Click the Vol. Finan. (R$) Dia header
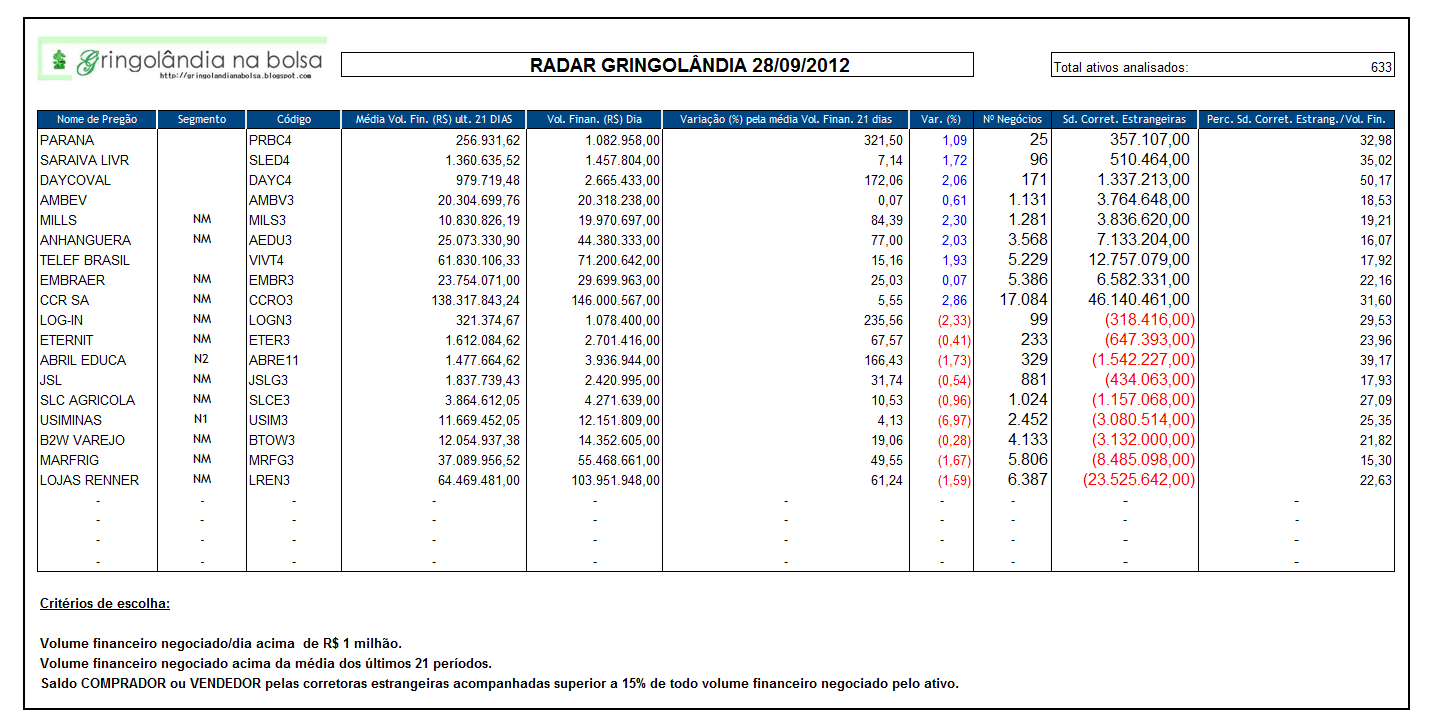The width and height of the screenshot is (1431, 727). pos(594,119)
